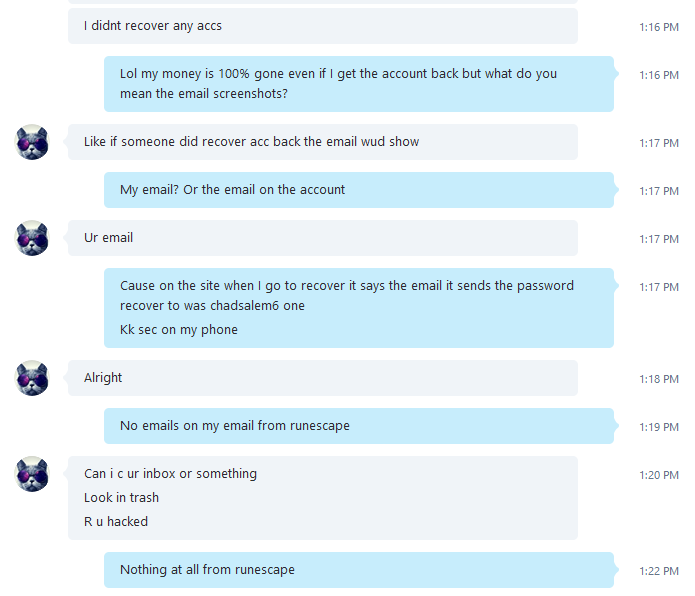Click the 1:20 PM timestamp
Image resolution: width=695 pixels, height=596 pixels.
(x=659, y=475)
